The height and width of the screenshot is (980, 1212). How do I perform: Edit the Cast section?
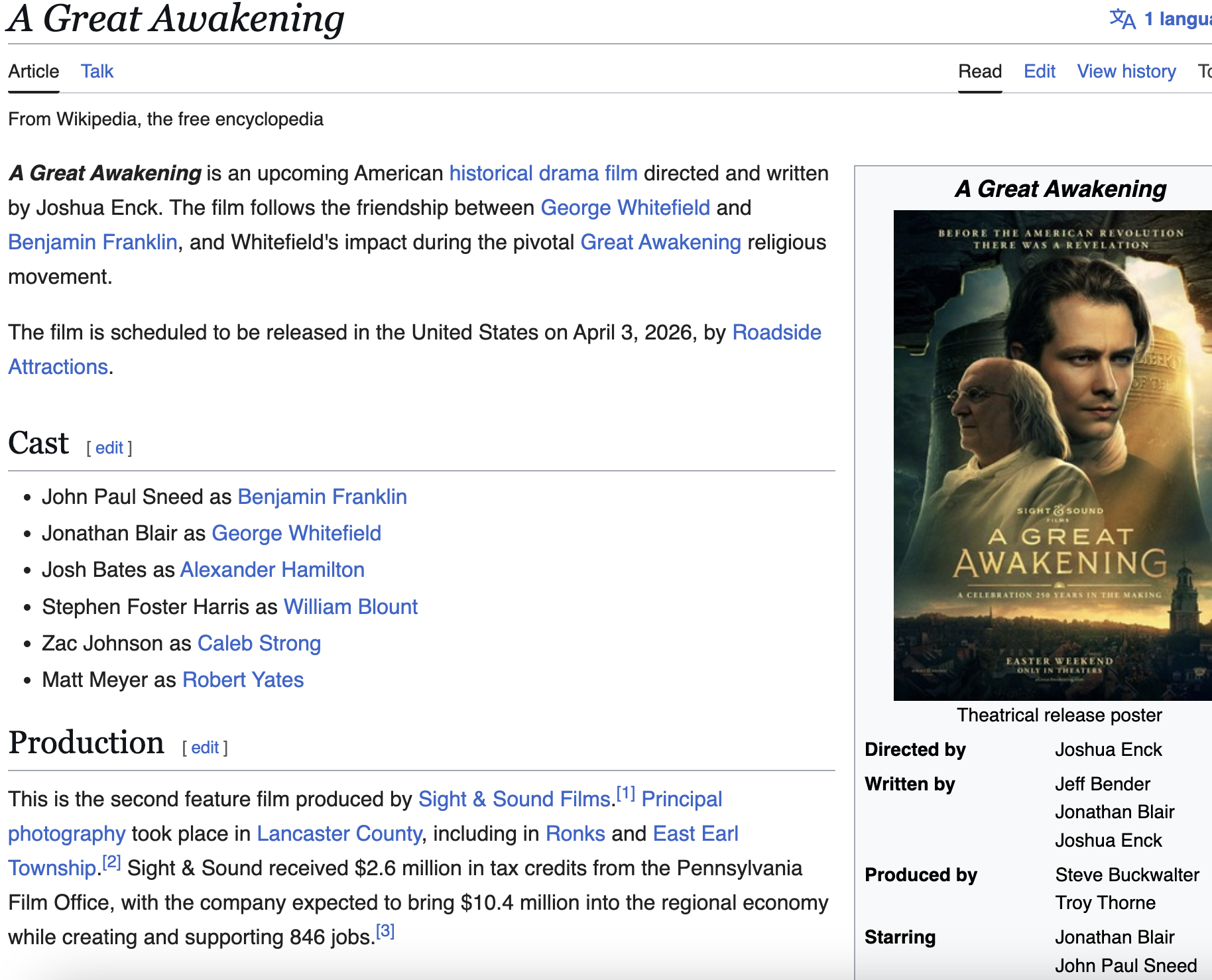coord(109,448)
